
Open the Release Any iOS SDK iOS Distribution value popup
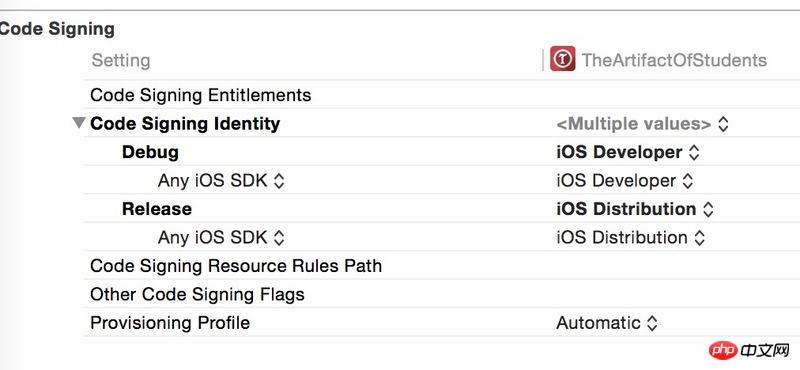[x=631, y=237]
